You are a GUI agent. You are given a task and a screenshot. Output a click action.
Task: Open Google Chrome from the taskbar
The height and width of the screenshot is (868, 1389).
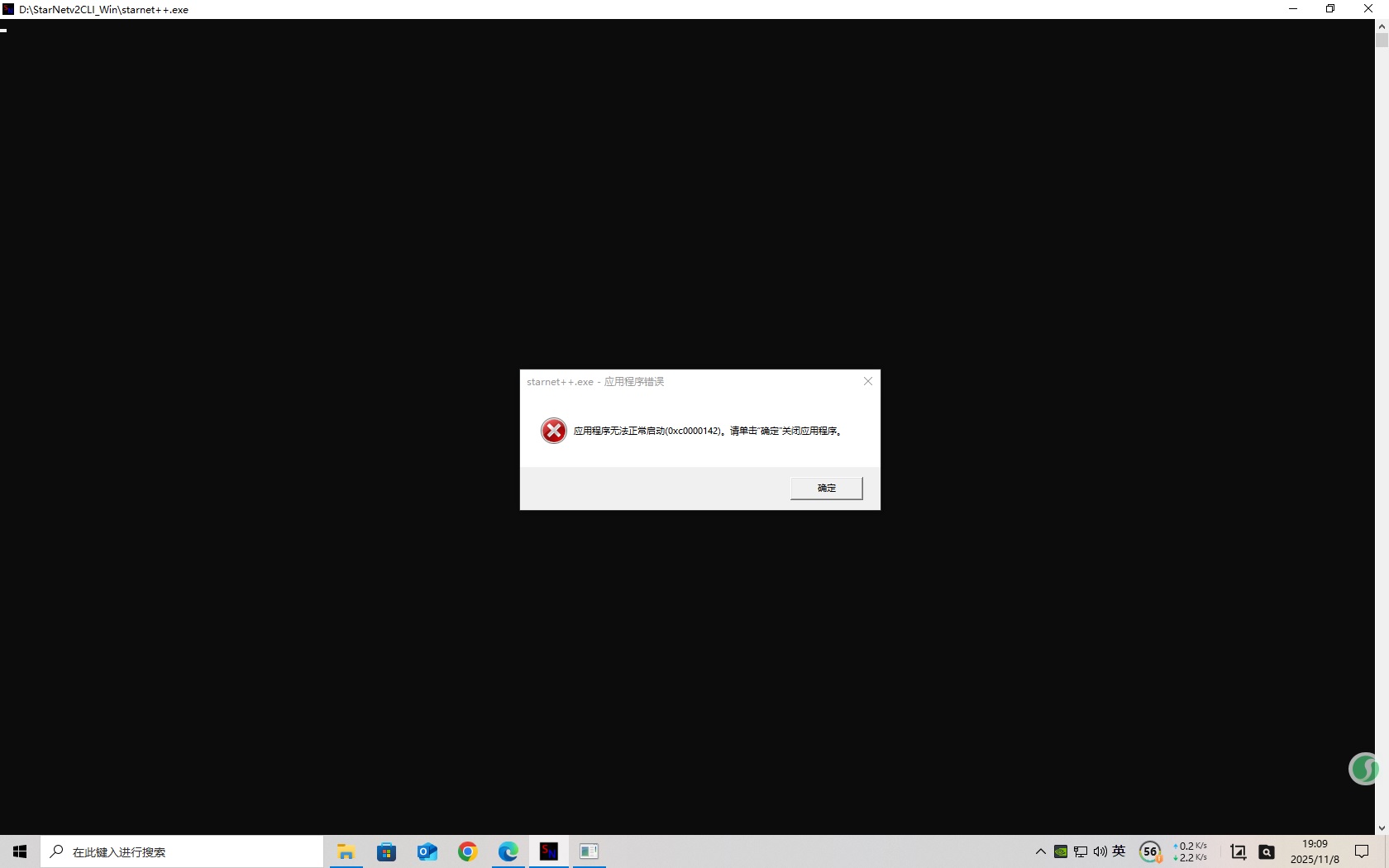(468, 851)
